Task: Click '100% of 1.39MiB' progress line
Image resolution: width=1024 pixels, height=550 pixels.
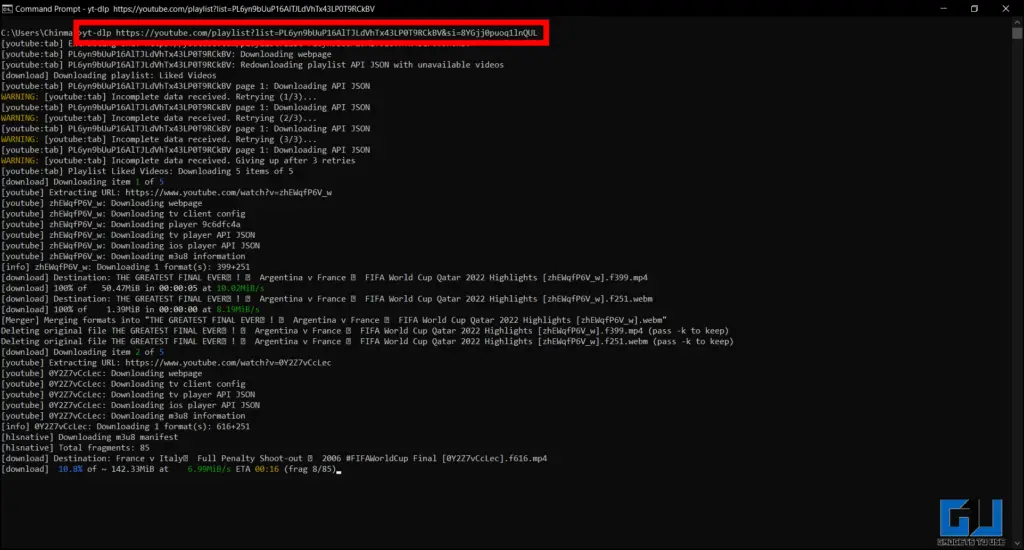Action: [130, 310]
